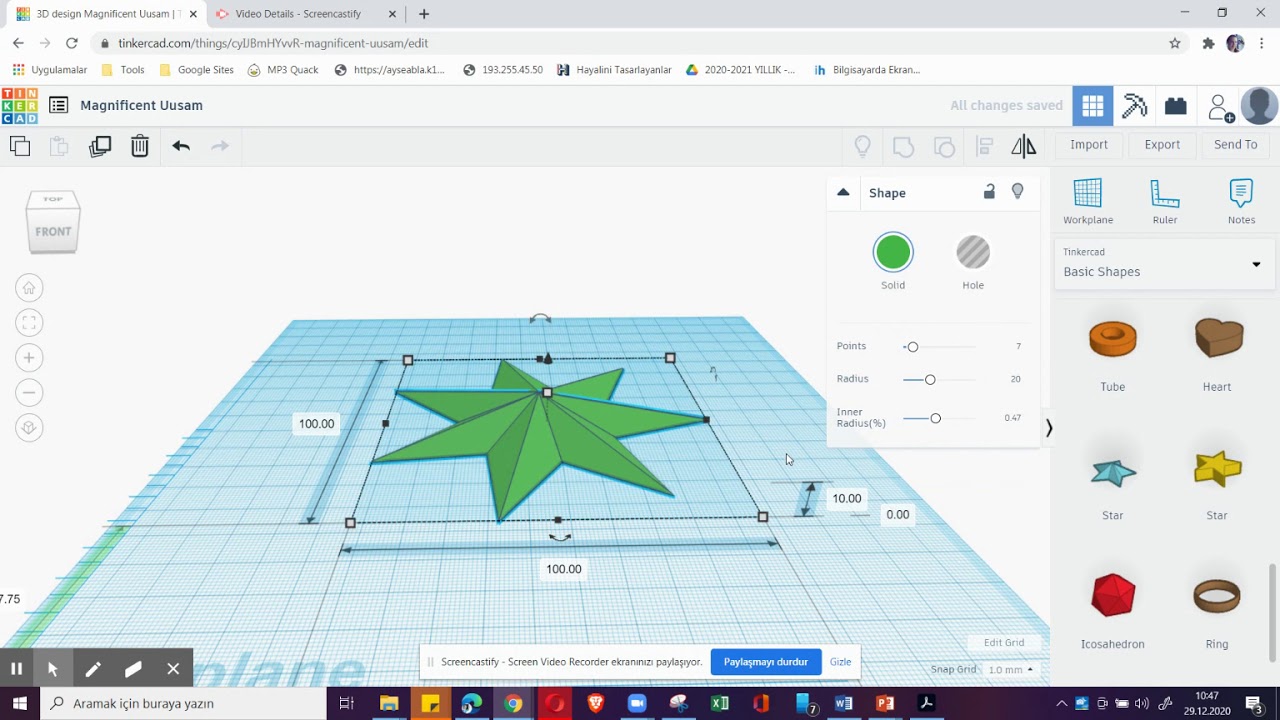This screenshot has height=720, width=1280.
Task: Open the Blocks pickaxe mode
Action: (x=1135, y=106)
